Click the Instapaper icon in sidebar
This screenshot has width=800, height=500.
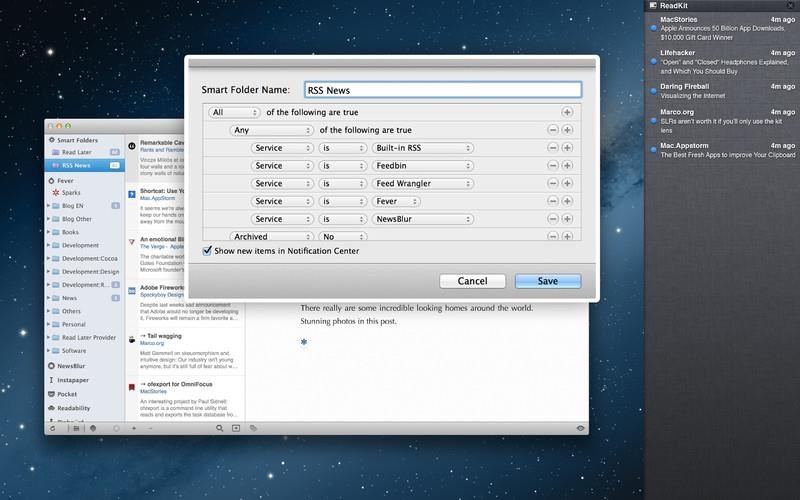tap(52, 380)
